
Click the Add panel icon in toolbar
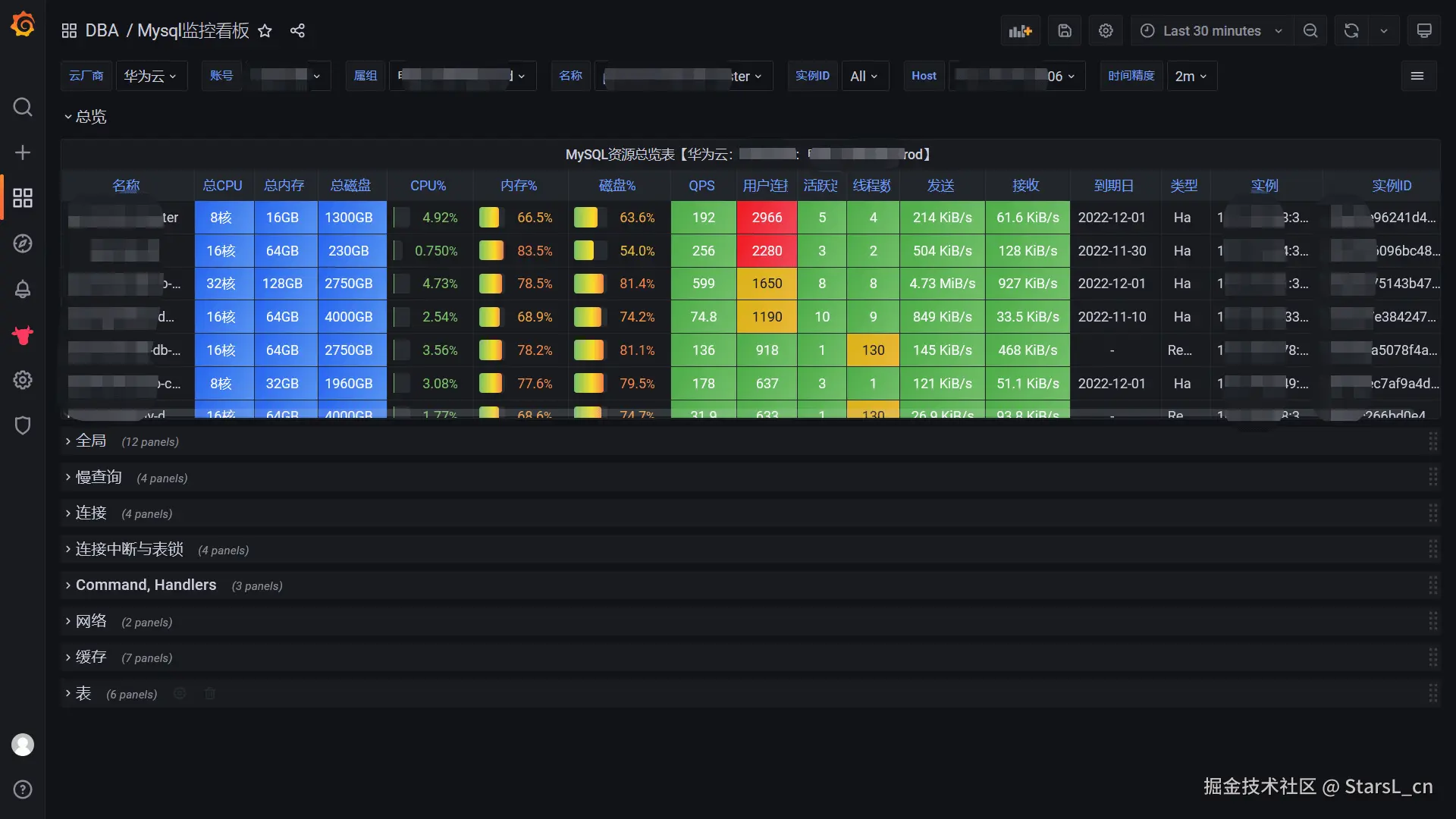(1020, 31)
